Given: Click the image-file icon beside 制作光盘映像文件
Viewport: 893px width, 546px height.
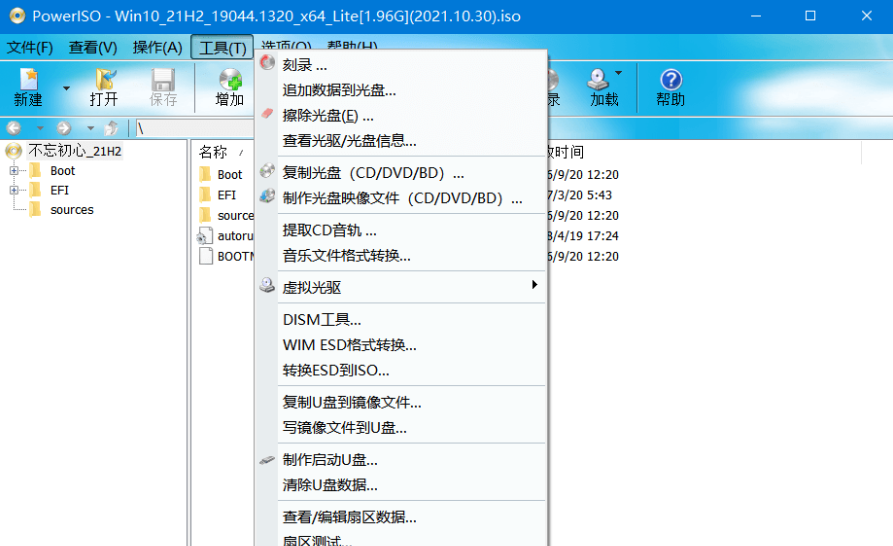Looking at the screenshot, I should pos(267,196).
